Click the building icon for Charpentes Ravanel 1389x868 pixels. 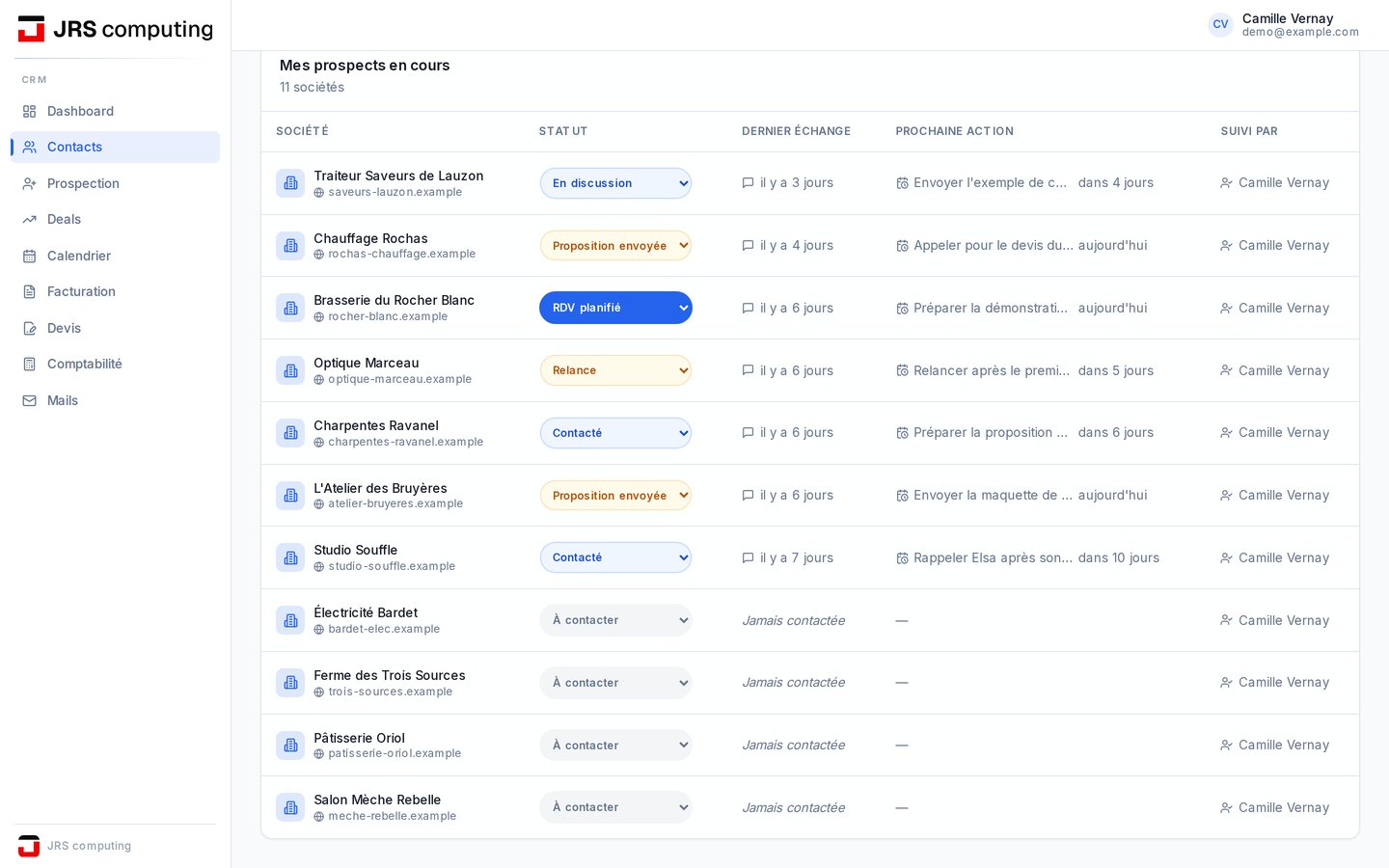(290, 433)
